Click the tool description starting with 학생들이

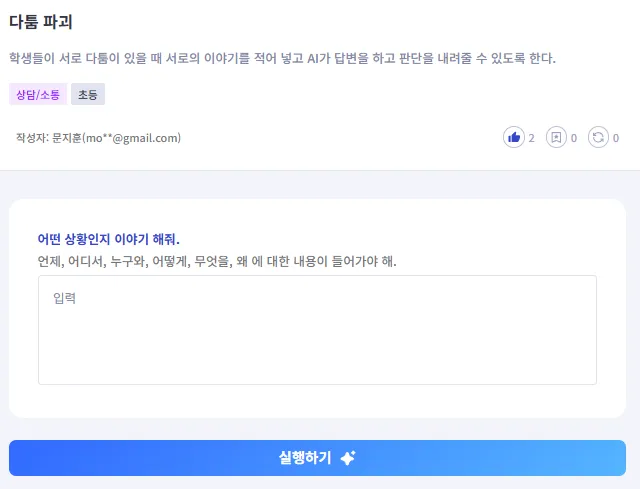coord(281,58)
